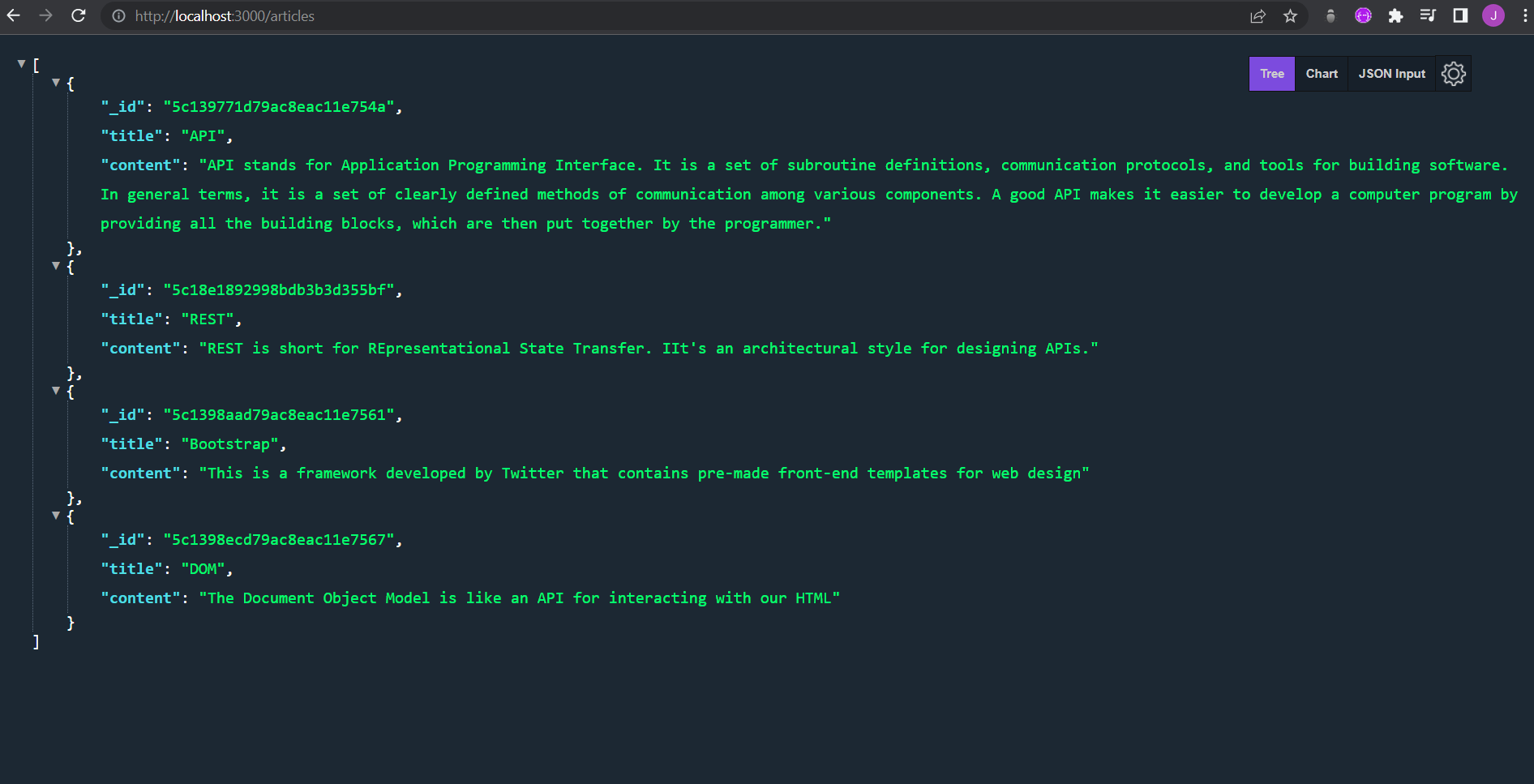Click the purple JSON viewer extension icon
This screenshot has height=784, width=1534.
point(1362,15)
